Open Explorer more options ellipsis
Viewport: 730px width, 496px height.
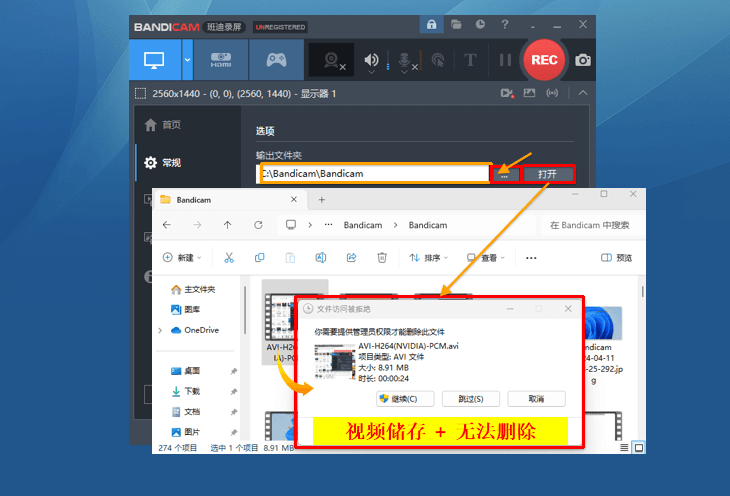pyautogui.click(x=531, y=258)
